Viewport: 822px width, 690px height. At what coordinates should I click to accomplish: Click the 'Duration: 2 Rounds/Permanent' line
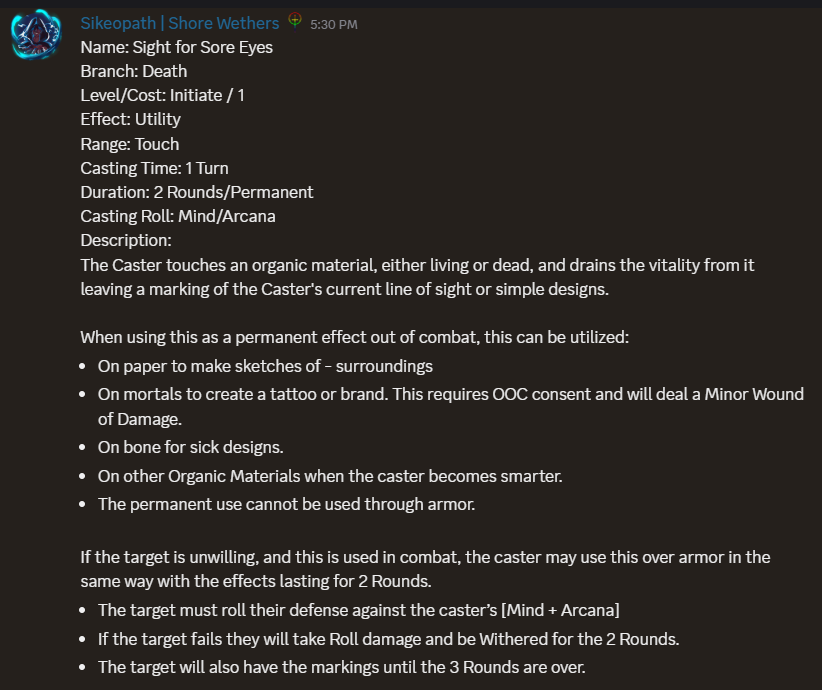click(x=197, y=192)
